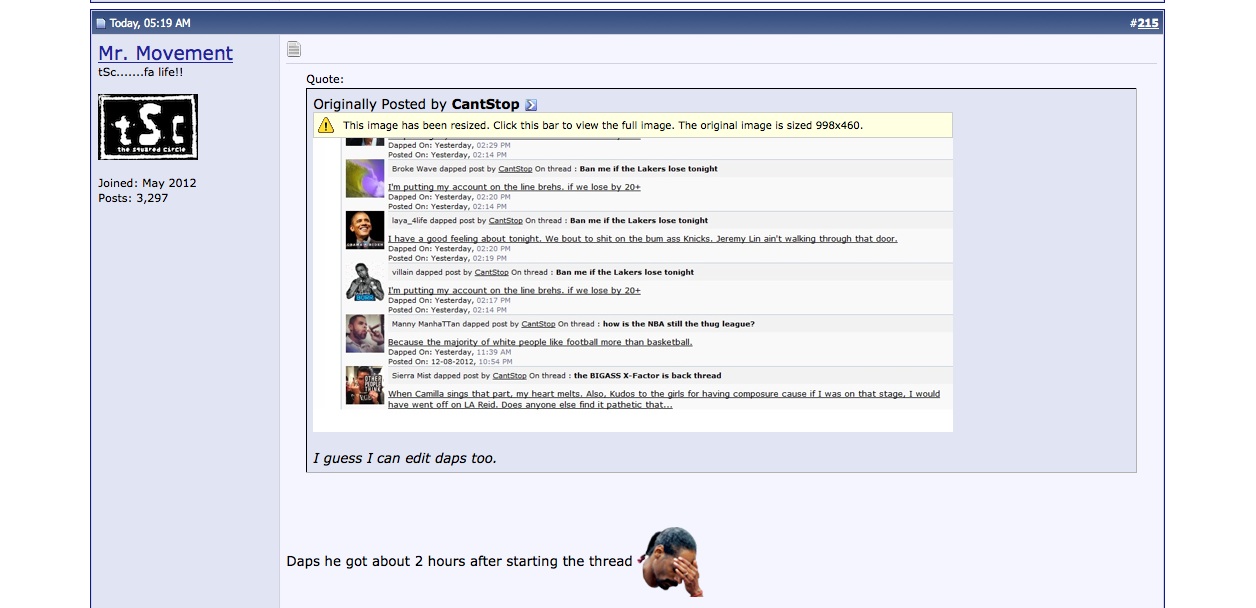This screenshot has width=1256, height=608.
Task: Click the tSc squared circle avatar
Action: pyautogui.click(x=148, y=127)
